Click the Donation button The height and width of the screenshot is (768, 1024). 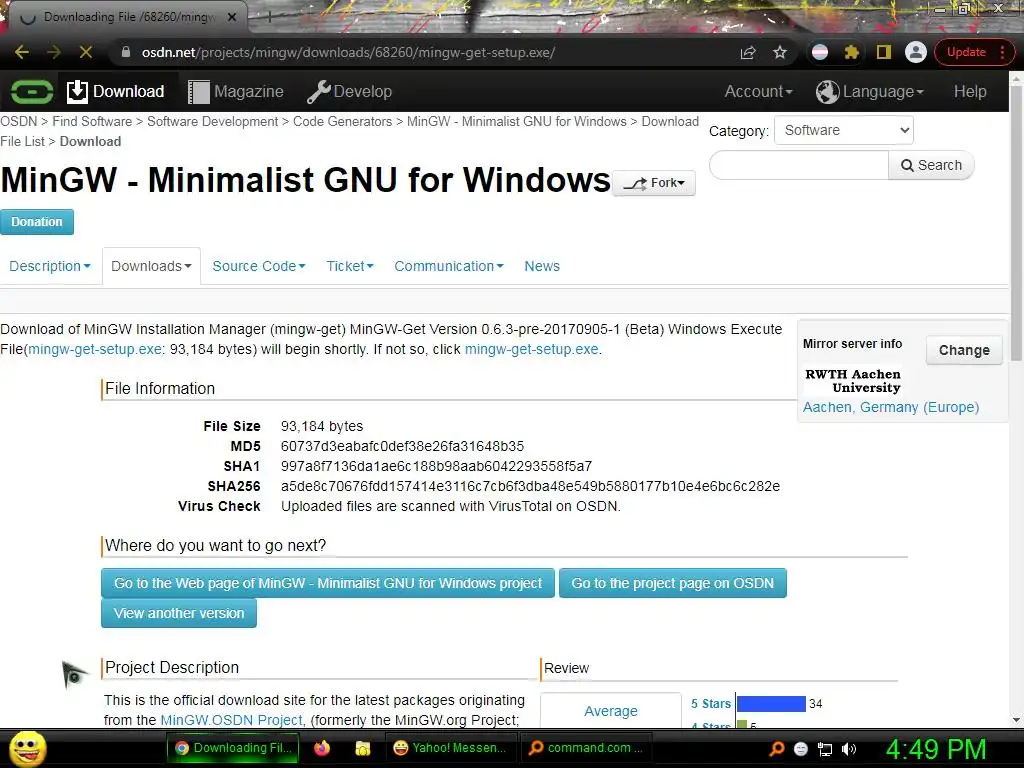(37, 221)
